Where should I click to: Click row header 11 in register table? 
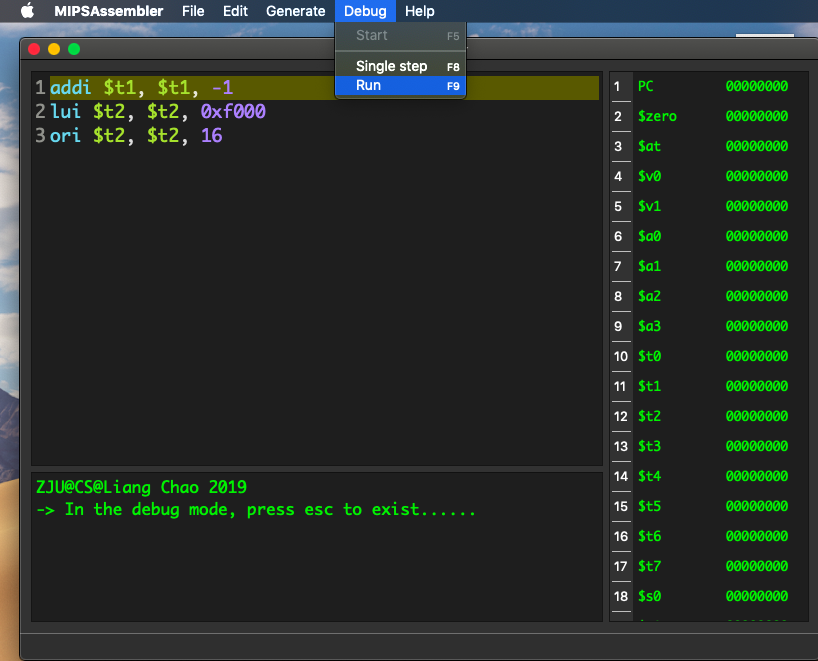click(x=621, y=386)
